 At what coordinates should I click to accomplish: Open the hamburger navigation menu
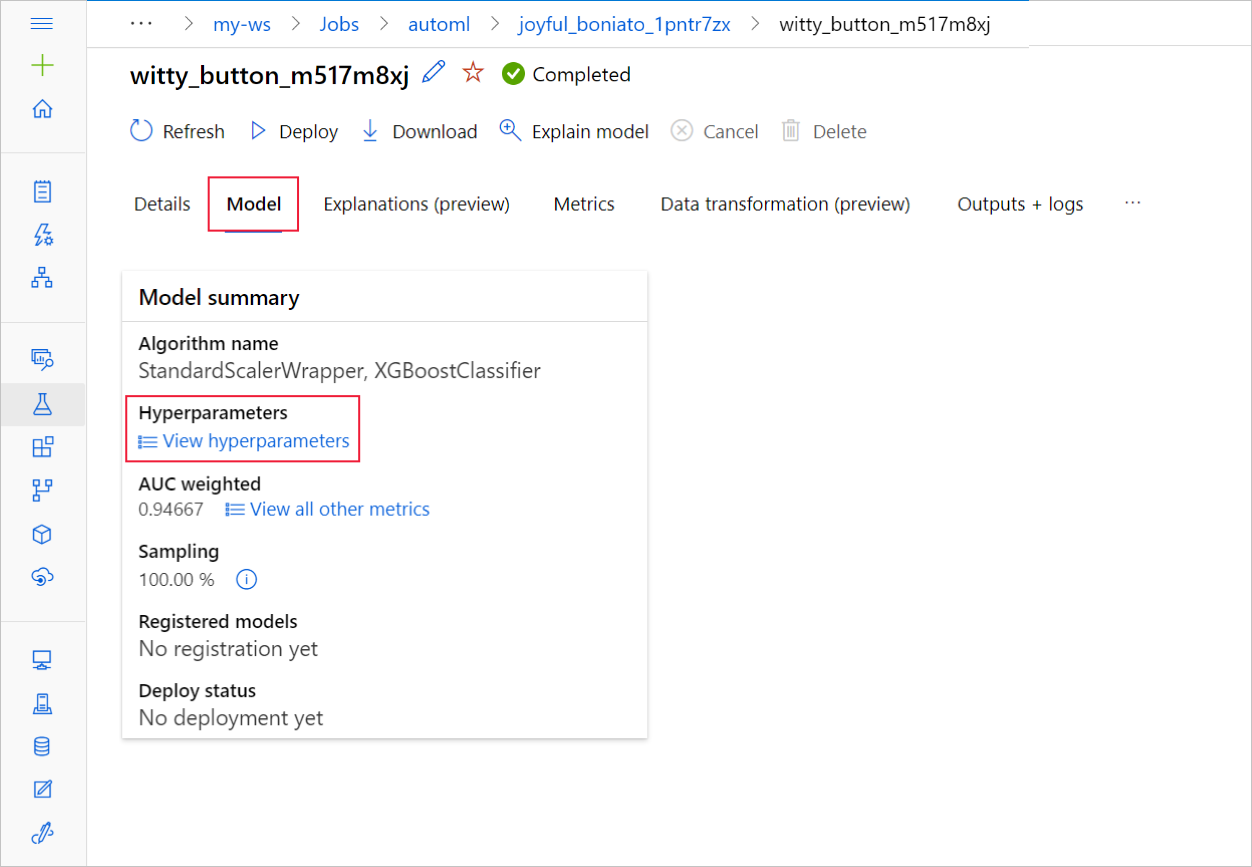[42, 24]
